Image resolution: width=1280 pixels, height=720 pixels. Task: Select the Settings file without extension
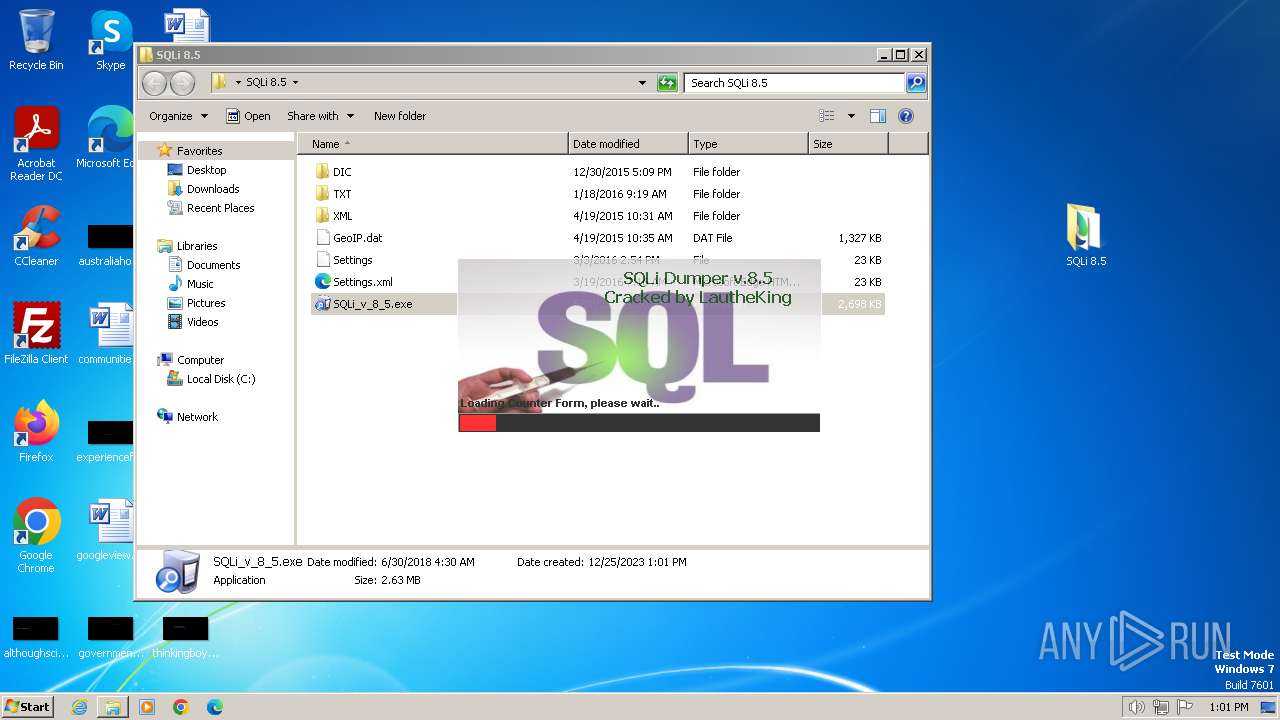(352, 260)
